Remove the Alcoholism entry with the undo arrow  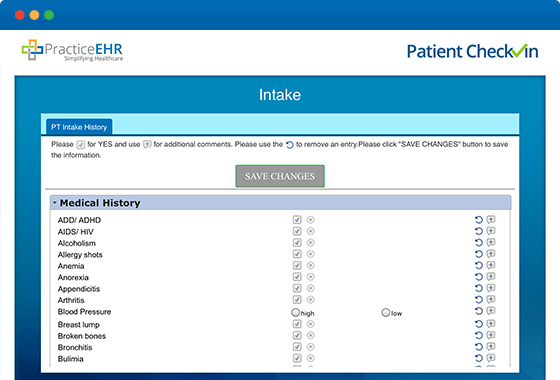tap(479, 243)
